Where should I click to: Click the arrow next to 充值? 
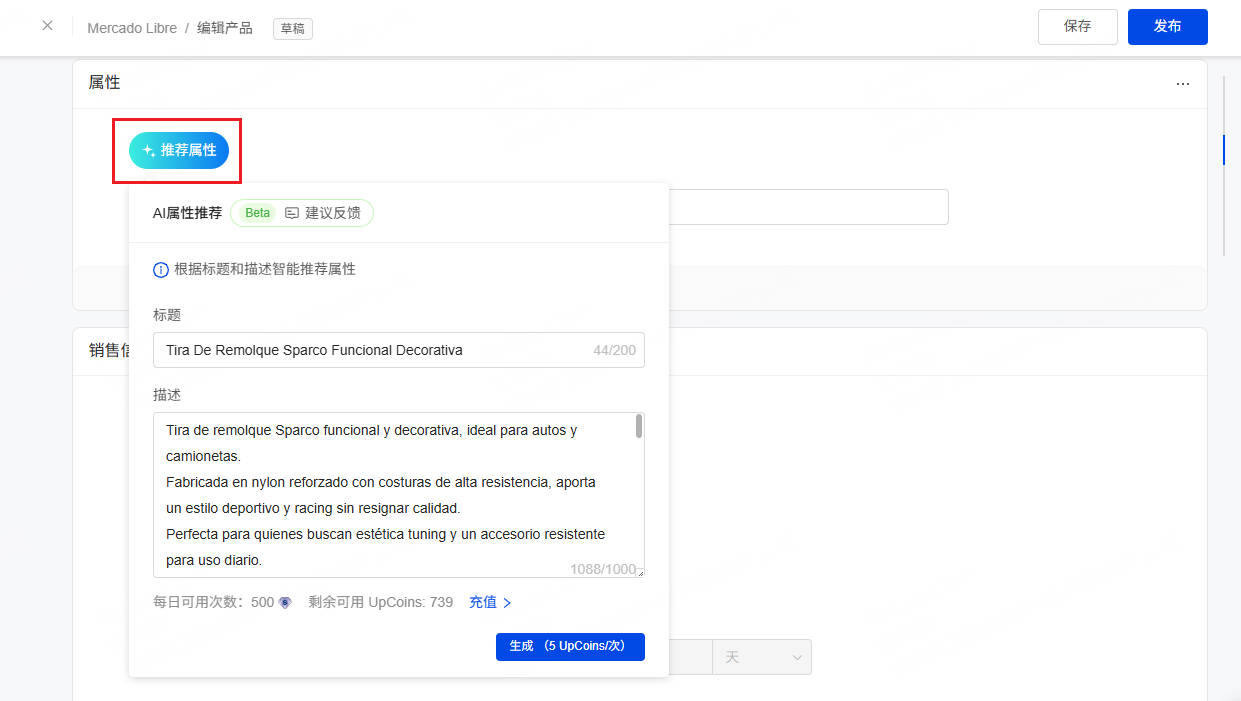pos(507,603)
